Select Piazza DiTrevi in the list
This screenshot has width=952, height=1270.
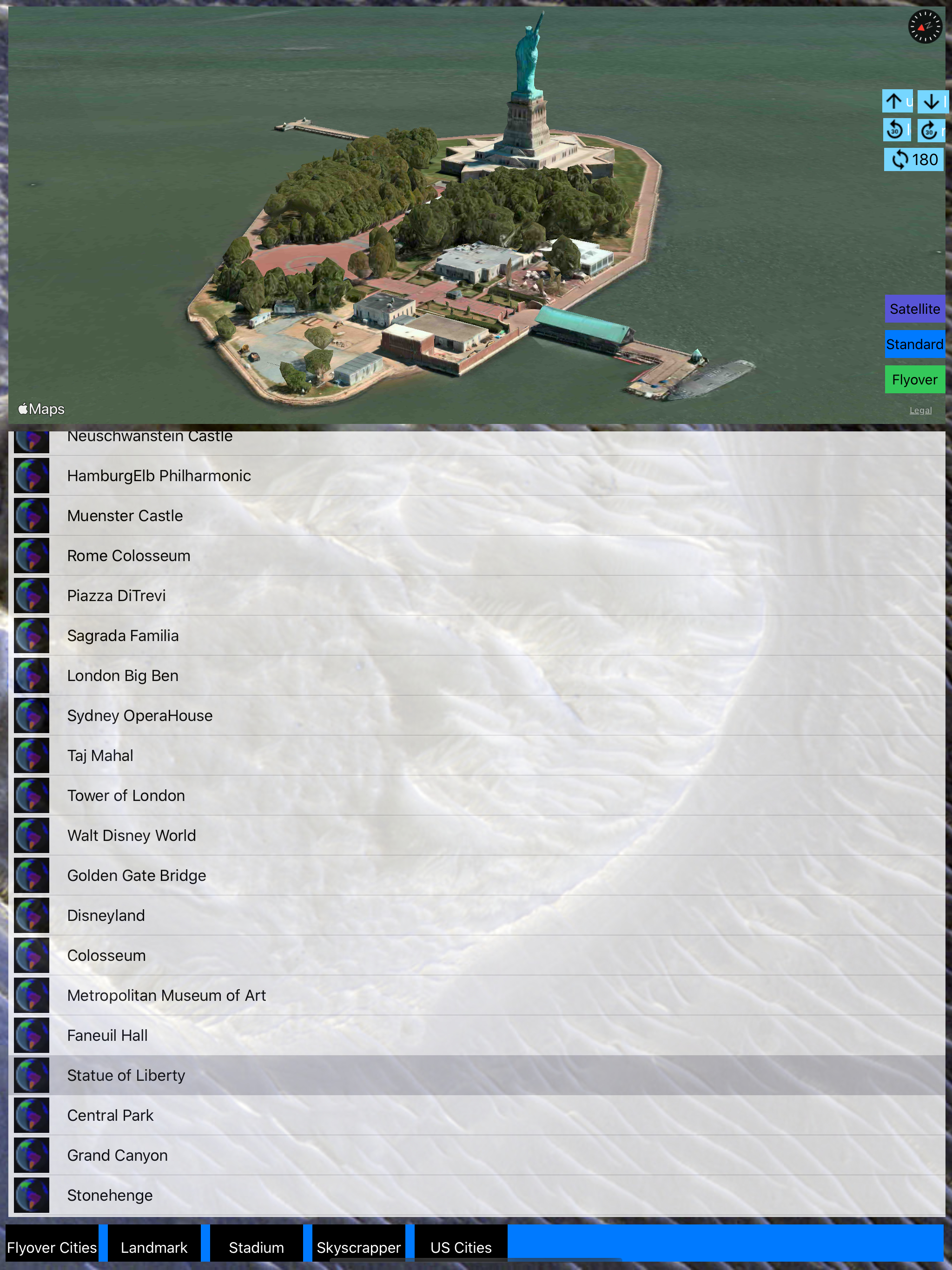(476, 596)
